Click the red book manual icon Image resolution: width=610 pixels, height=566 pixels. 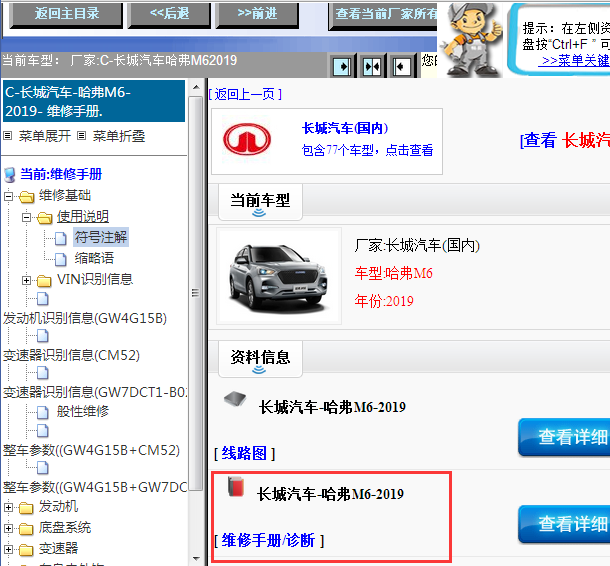click(236, 489)
